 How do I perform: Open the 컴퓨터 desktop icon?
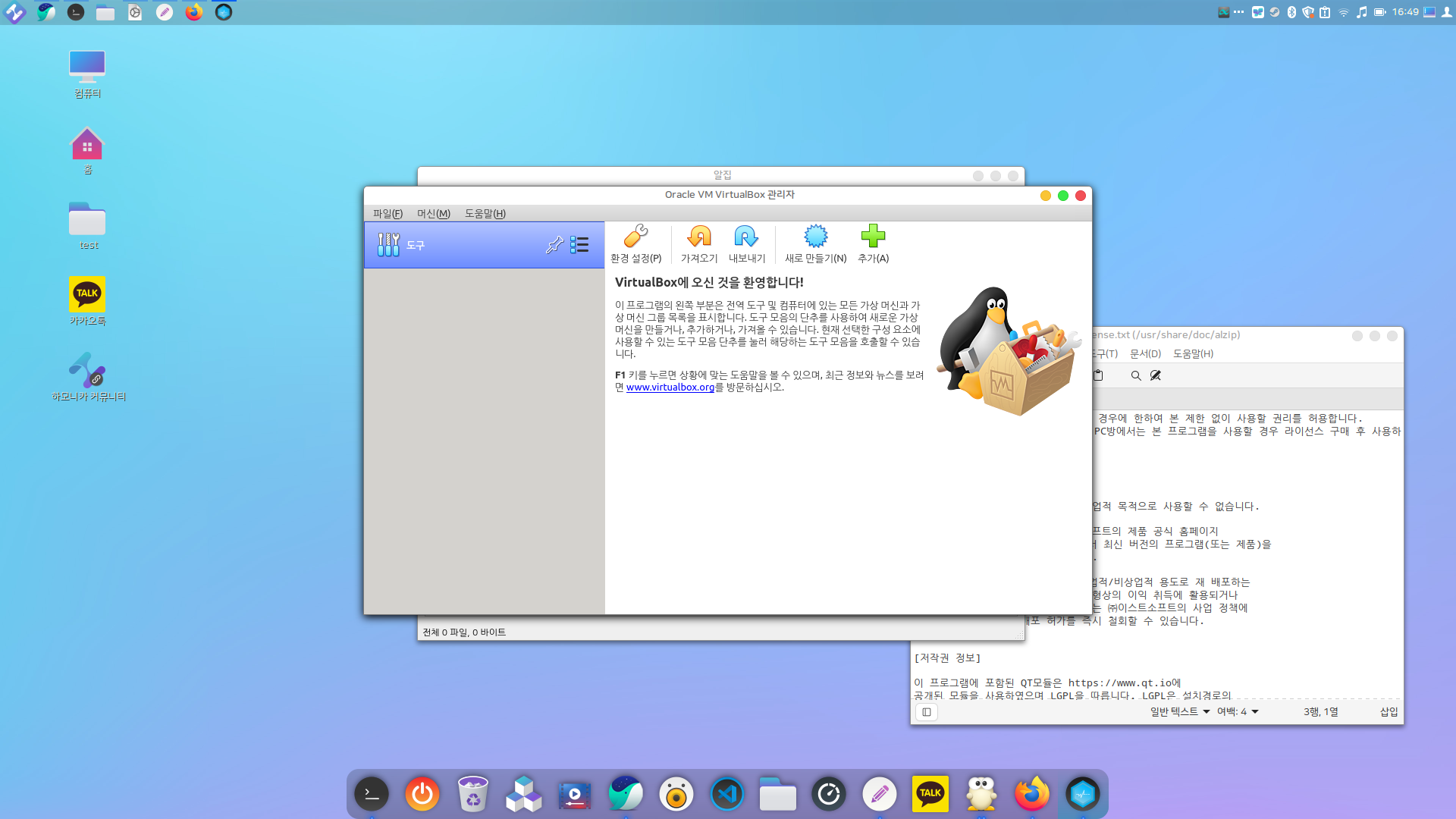coord(87,74)
